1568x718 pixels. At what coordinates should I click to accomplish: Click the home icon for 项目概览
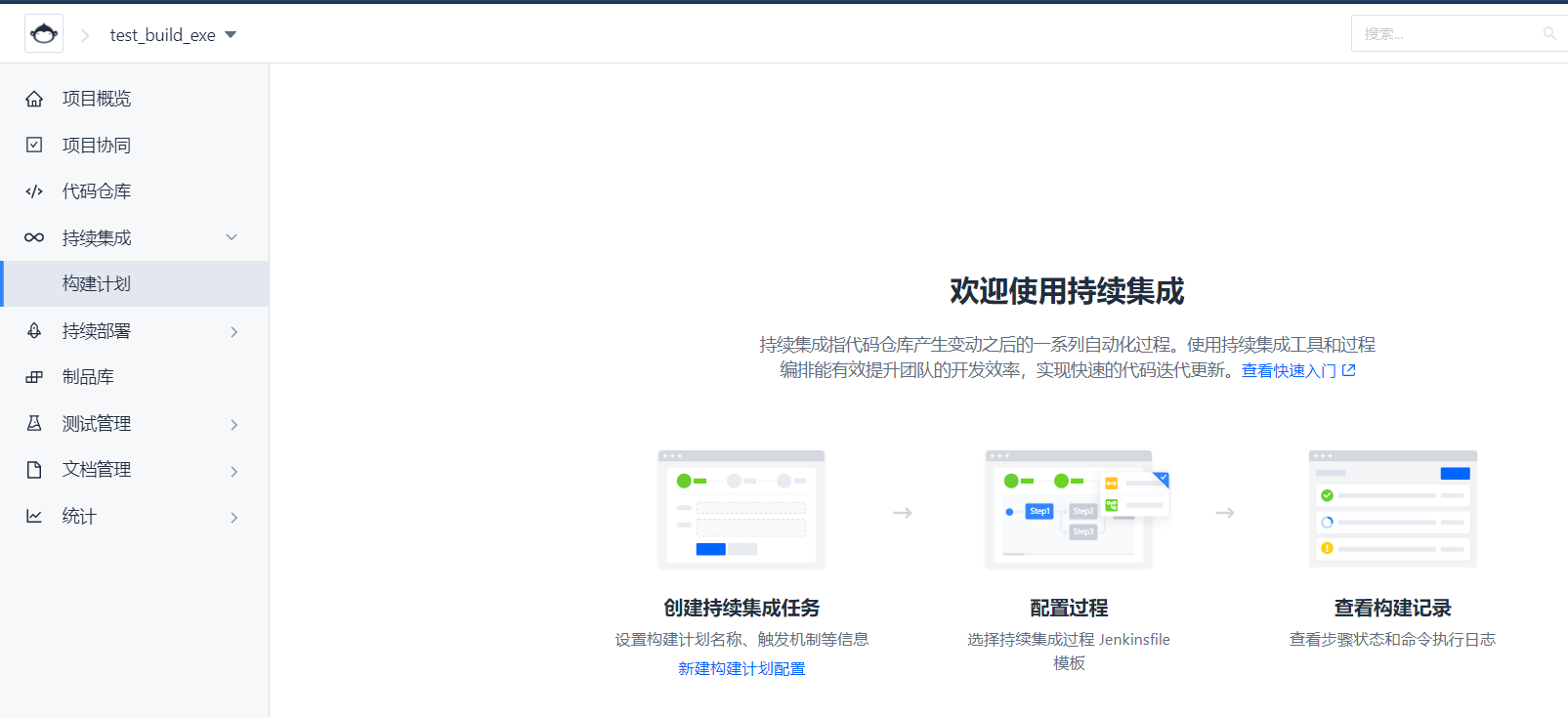34,99
